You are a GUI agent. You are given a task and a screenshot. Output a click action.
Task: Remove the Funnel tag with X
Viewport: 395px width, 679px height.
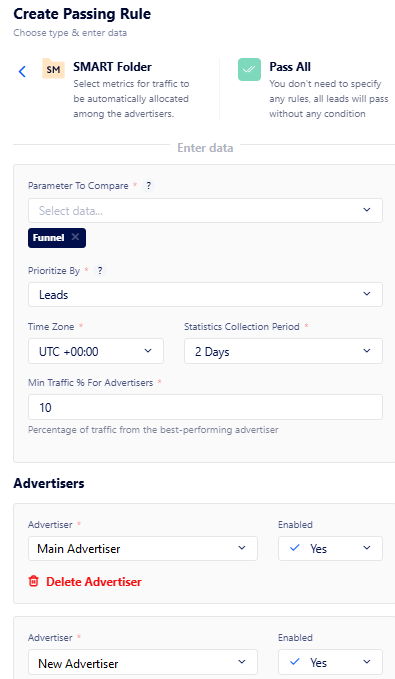75,237
